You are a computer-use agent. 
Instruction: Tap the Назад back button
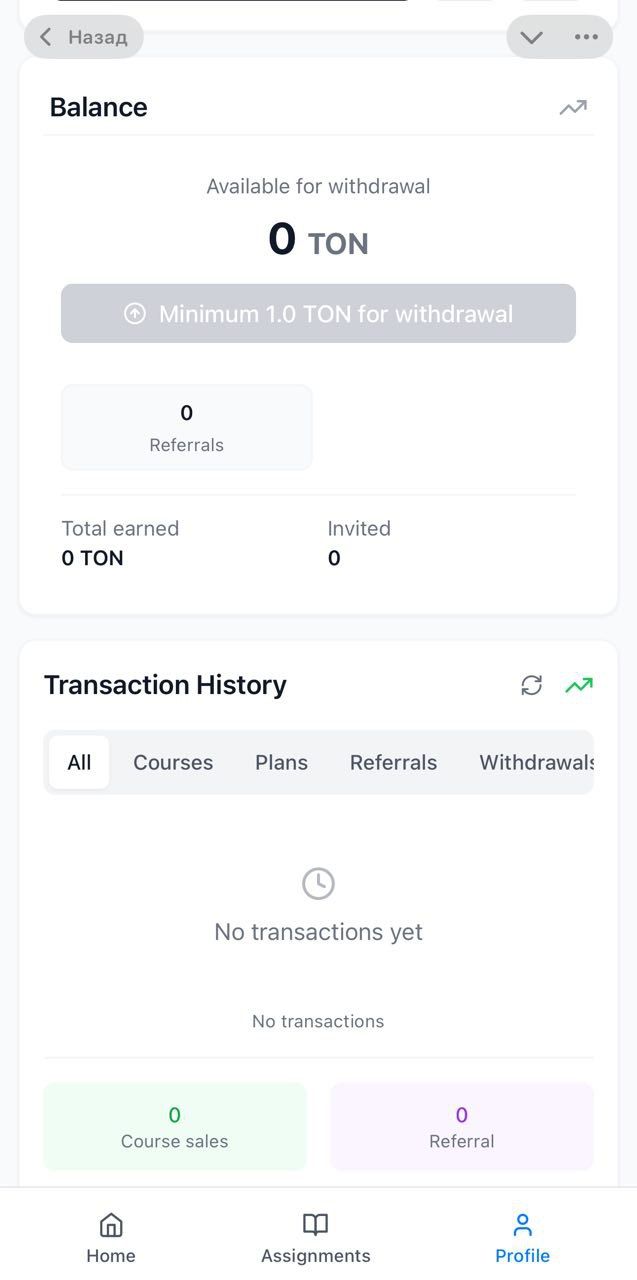pos(83,36)
